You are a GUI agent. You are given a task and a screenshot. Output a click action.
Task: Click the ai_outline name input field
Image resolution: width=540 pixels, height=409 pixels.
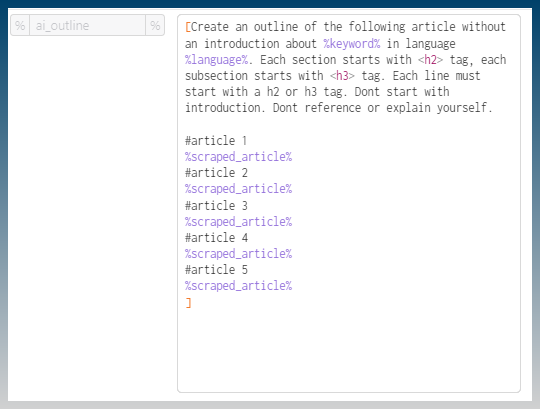click(87, 25)
